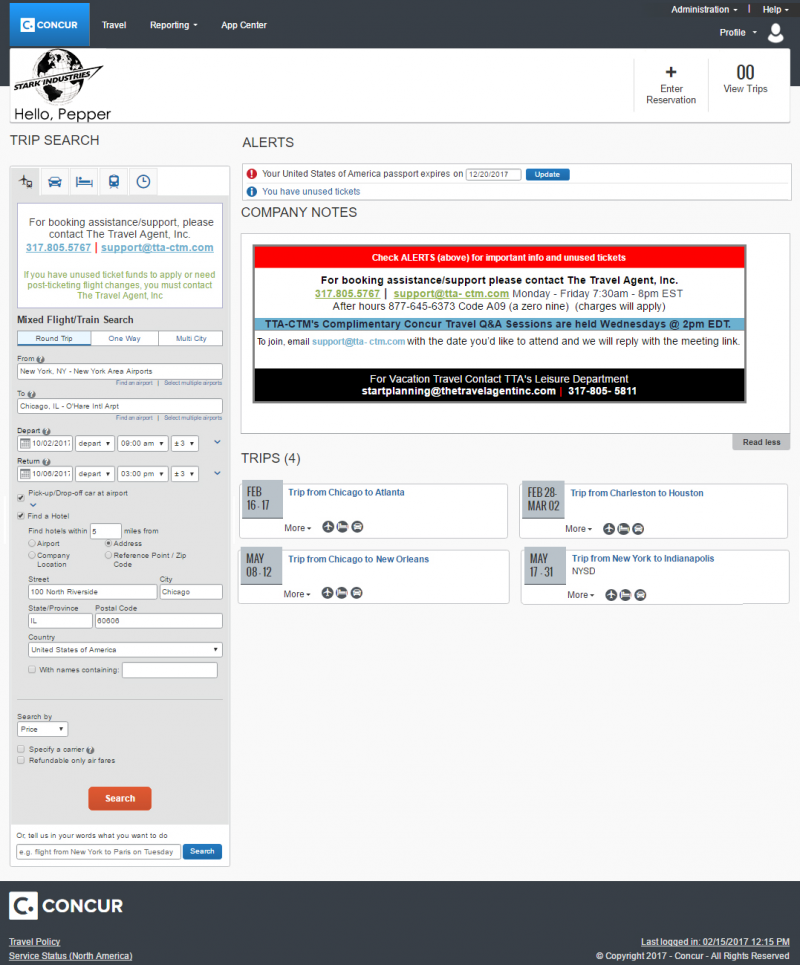The image size is (800, 965).
Task: Click the car icon on Chicago to New Orleans trip
Action: (357, 593)
